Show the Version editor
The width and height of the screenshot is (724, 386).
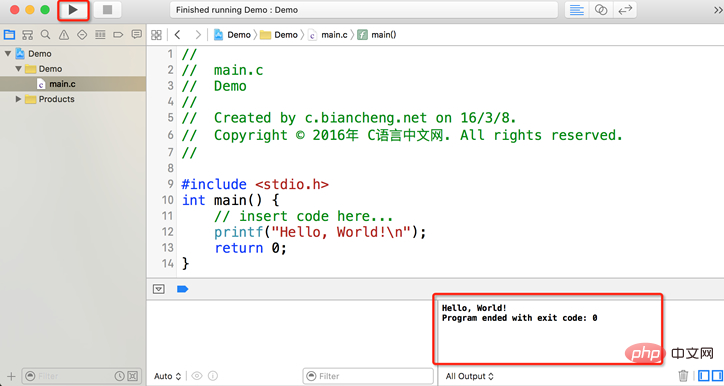(625, 10)
